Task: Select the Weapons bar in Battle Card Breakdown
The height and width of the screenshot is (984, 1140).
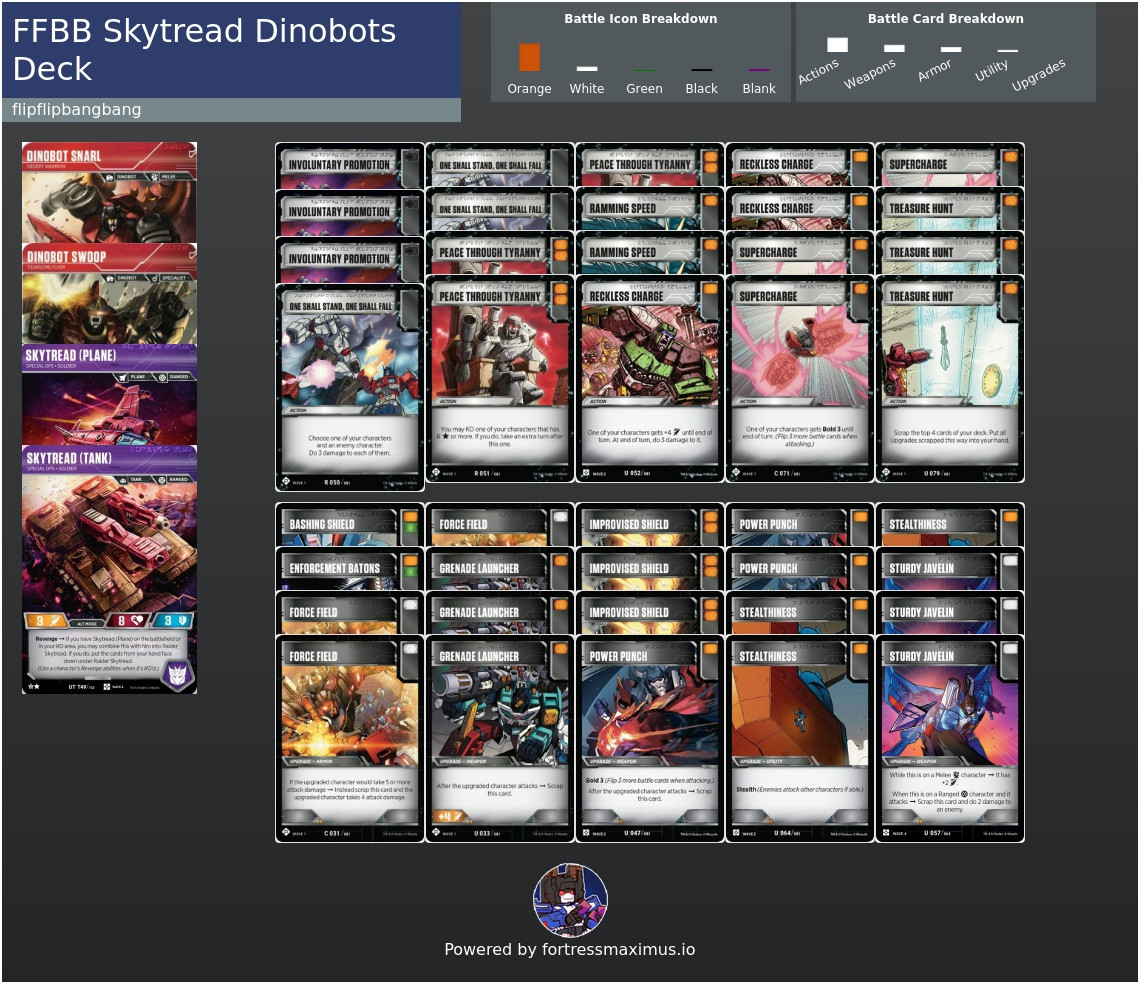Action: click(894, 48)
